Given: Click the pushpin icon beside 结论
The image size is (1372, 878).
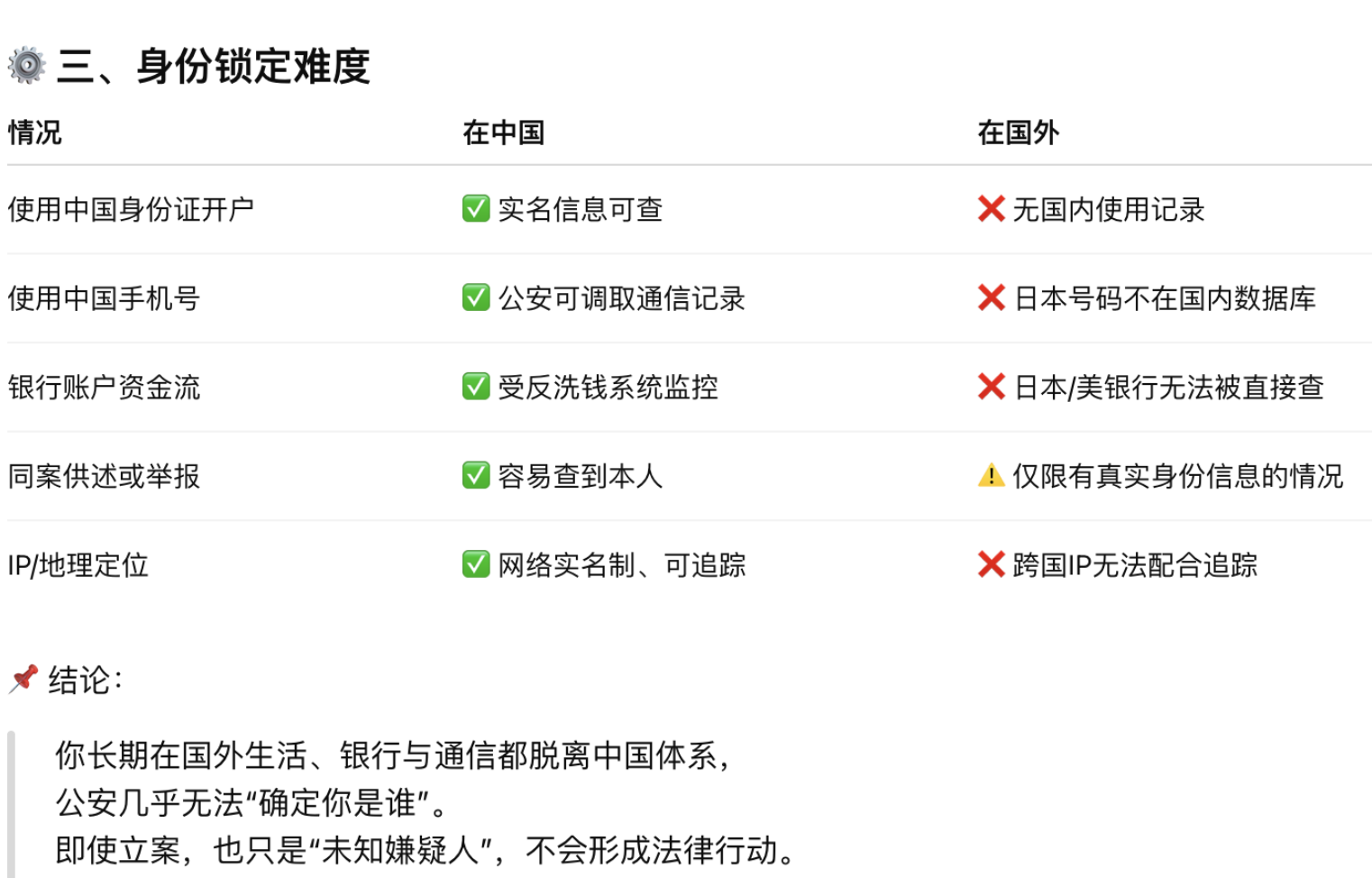Looking at the screenshot, I should click(24, 679).
